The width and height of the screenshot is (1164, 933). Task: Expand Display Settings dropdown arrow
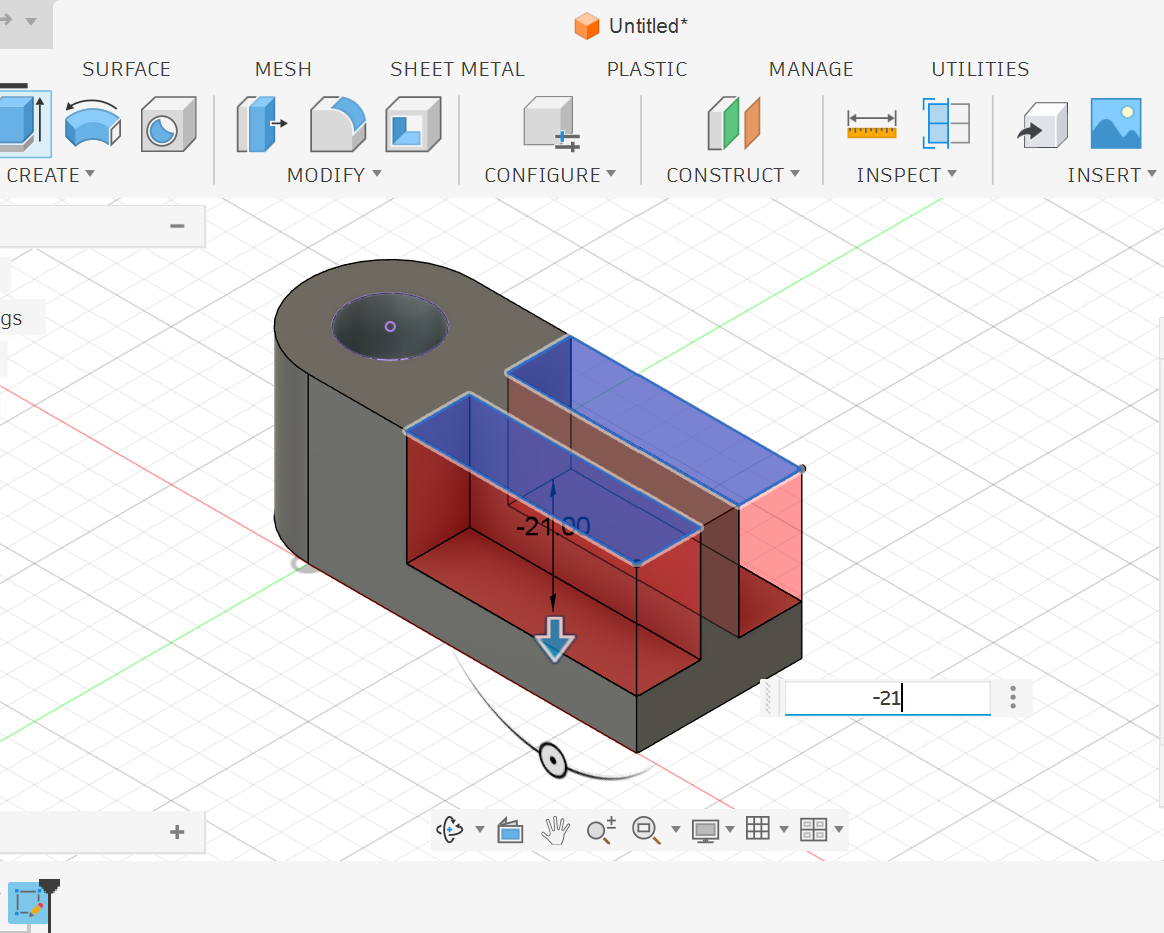pyautogui.click(x=730, y=830)
